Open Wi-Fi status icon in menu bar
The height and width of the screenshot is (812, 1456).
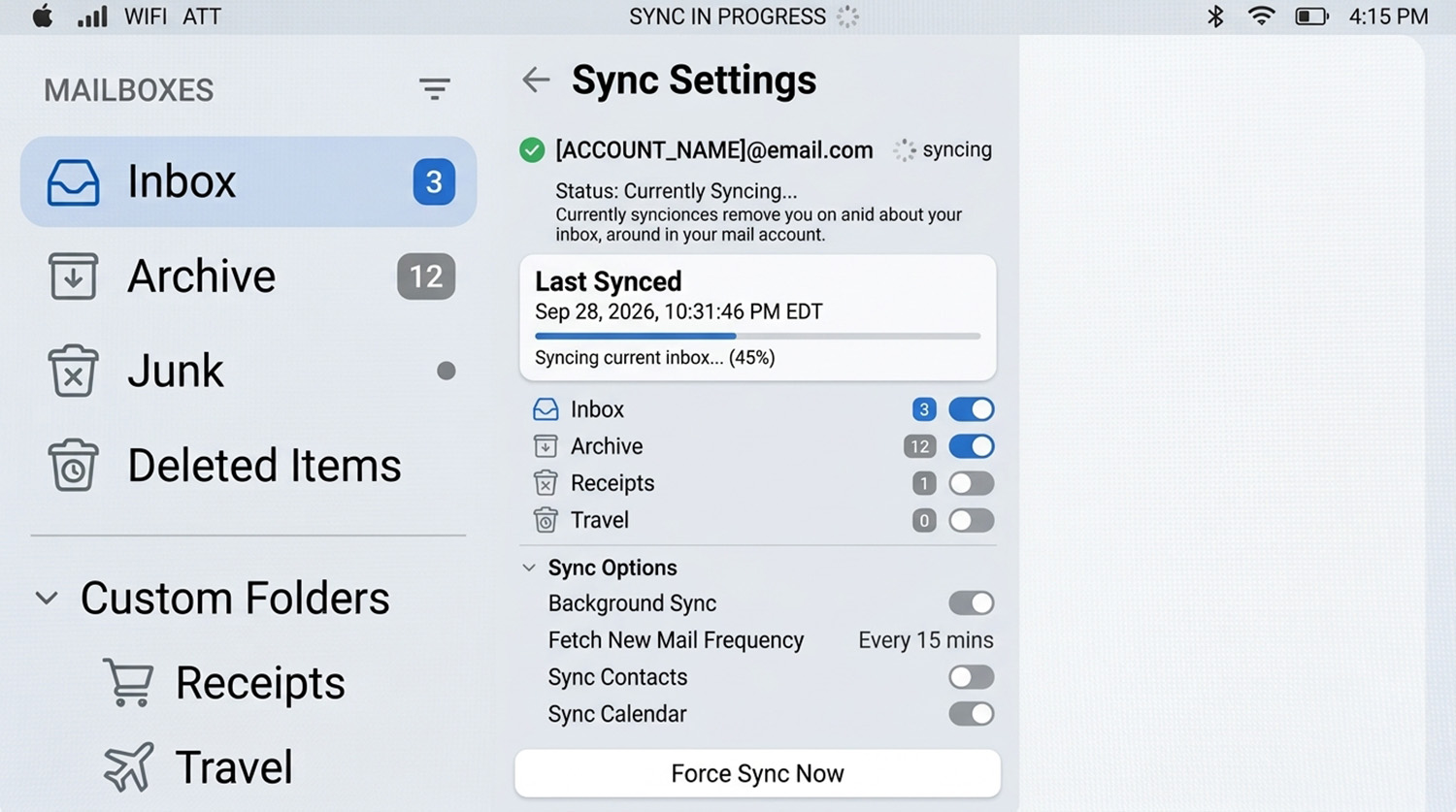tap(1261, 16)
